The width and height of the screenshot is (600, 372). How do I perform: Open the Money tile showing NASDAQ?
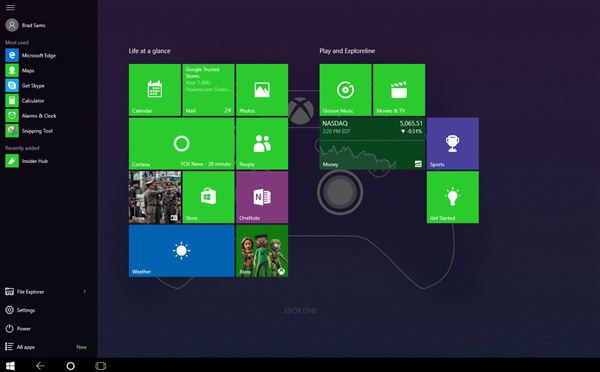(x=372, y=144)
